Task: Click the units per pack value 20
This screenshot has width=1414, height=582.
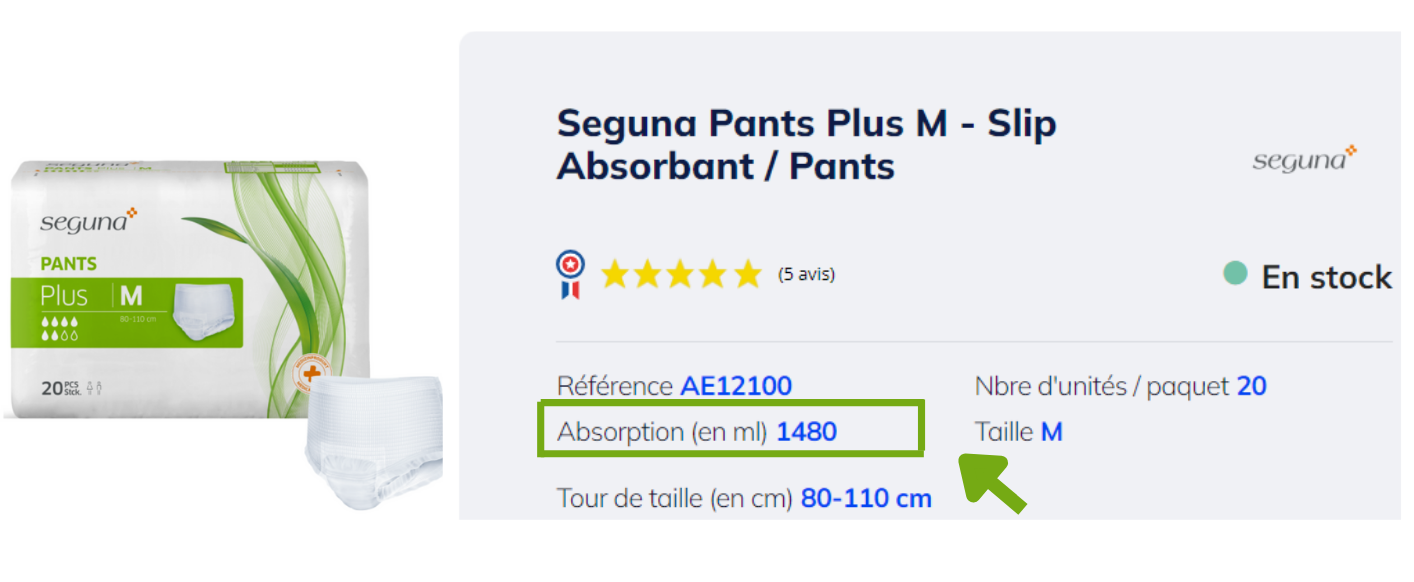Action: pyautogui.click(x=1251, y=386)
